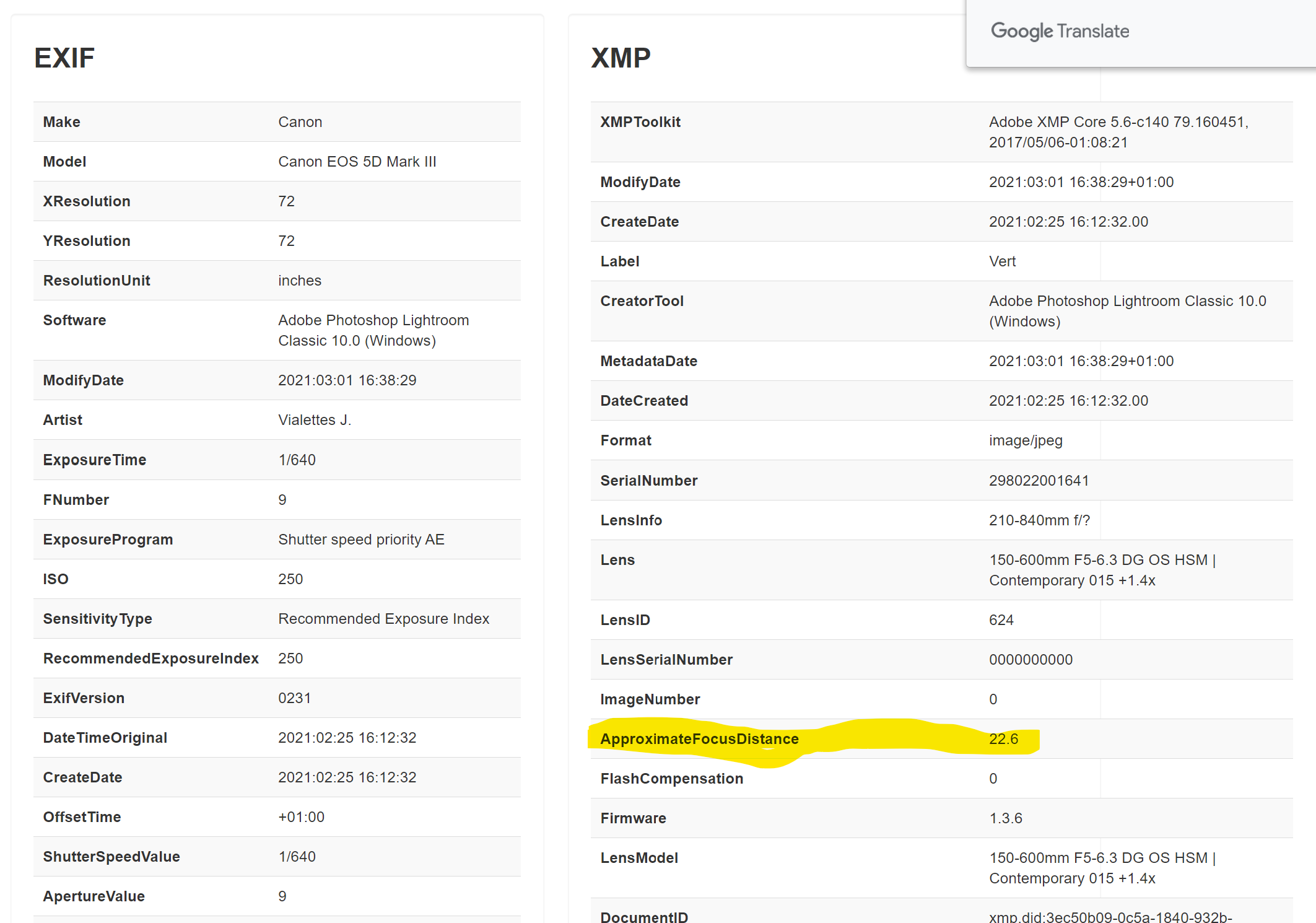Click the Make label in EXIF table

pos(62,122)
